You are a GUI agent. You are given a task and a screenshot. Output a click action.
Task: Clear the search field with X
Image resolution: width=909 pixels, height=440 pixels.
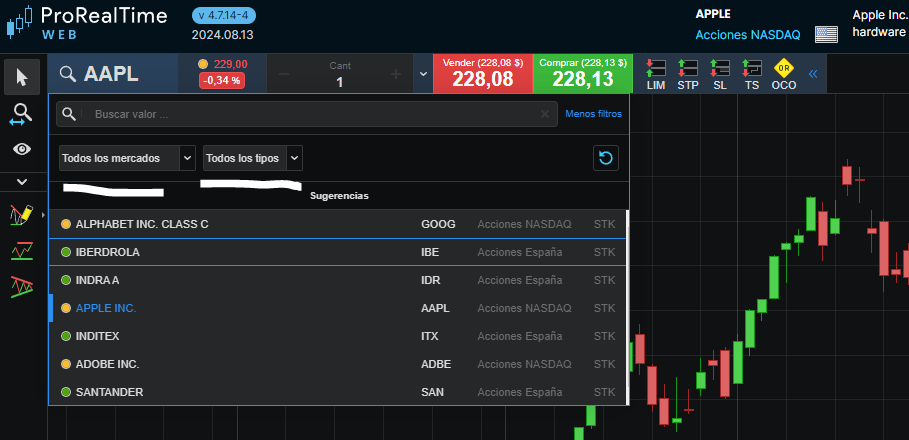545,114
